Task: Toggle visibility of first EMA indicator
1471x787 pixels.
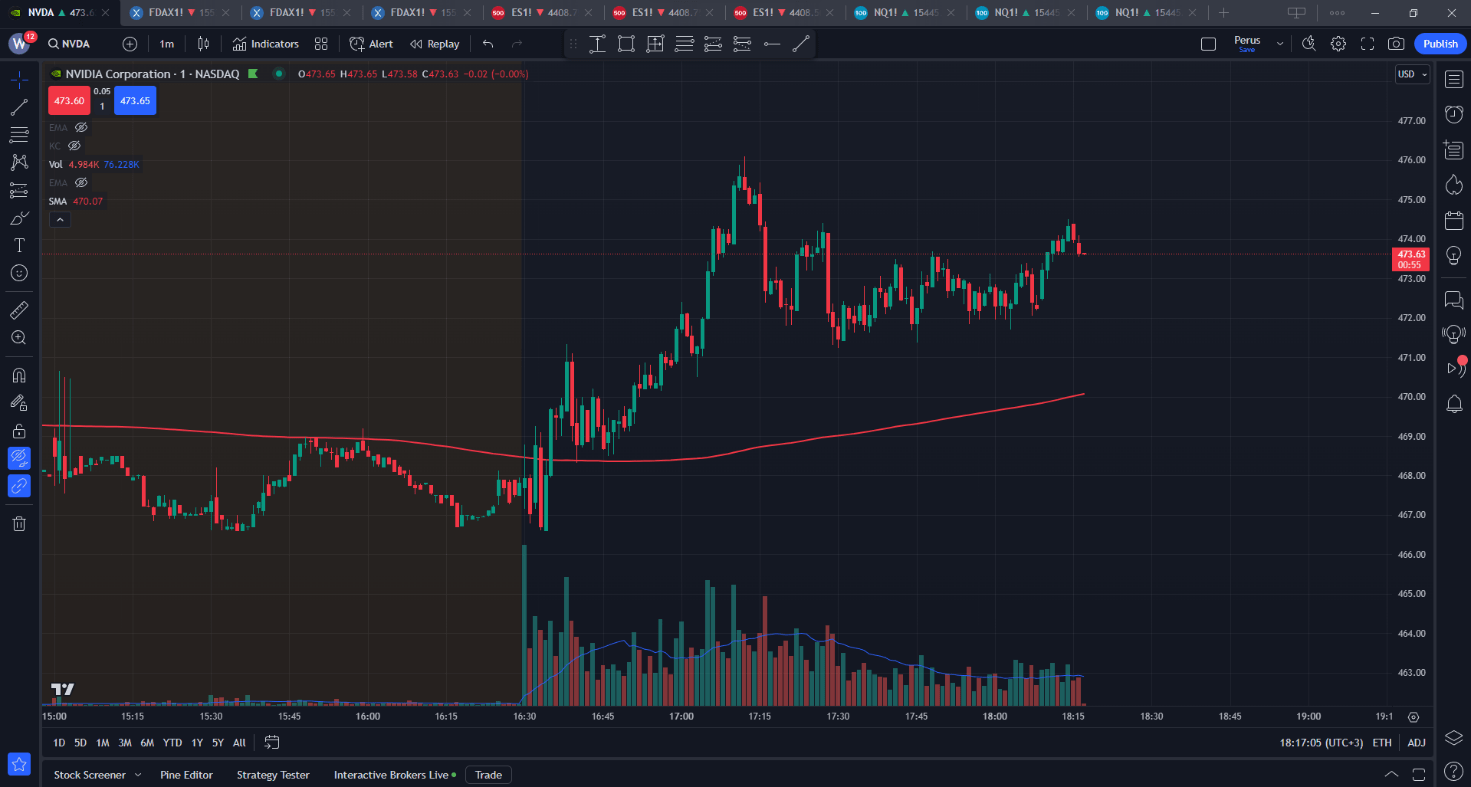Action: click(x=82, y=128)
